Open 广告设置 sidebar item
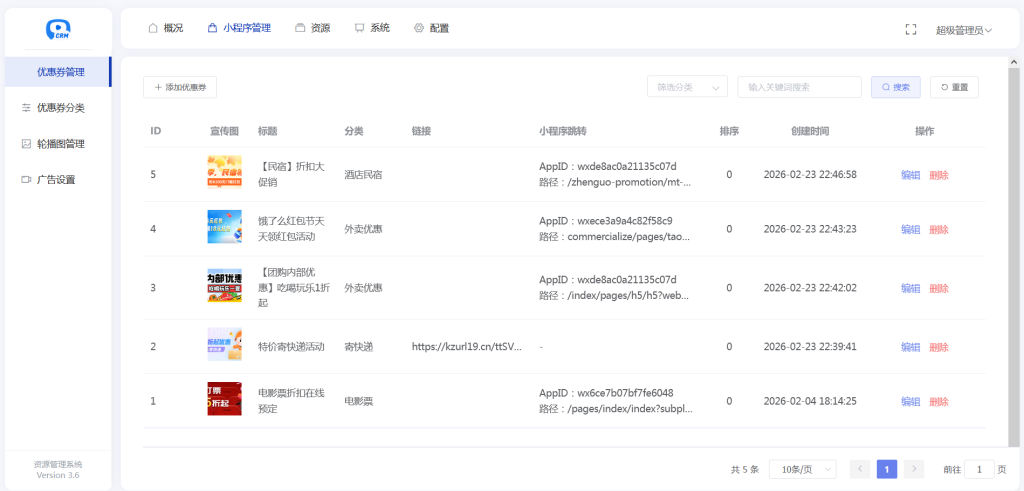The image size is (1024, 491). tap(58, 180)
